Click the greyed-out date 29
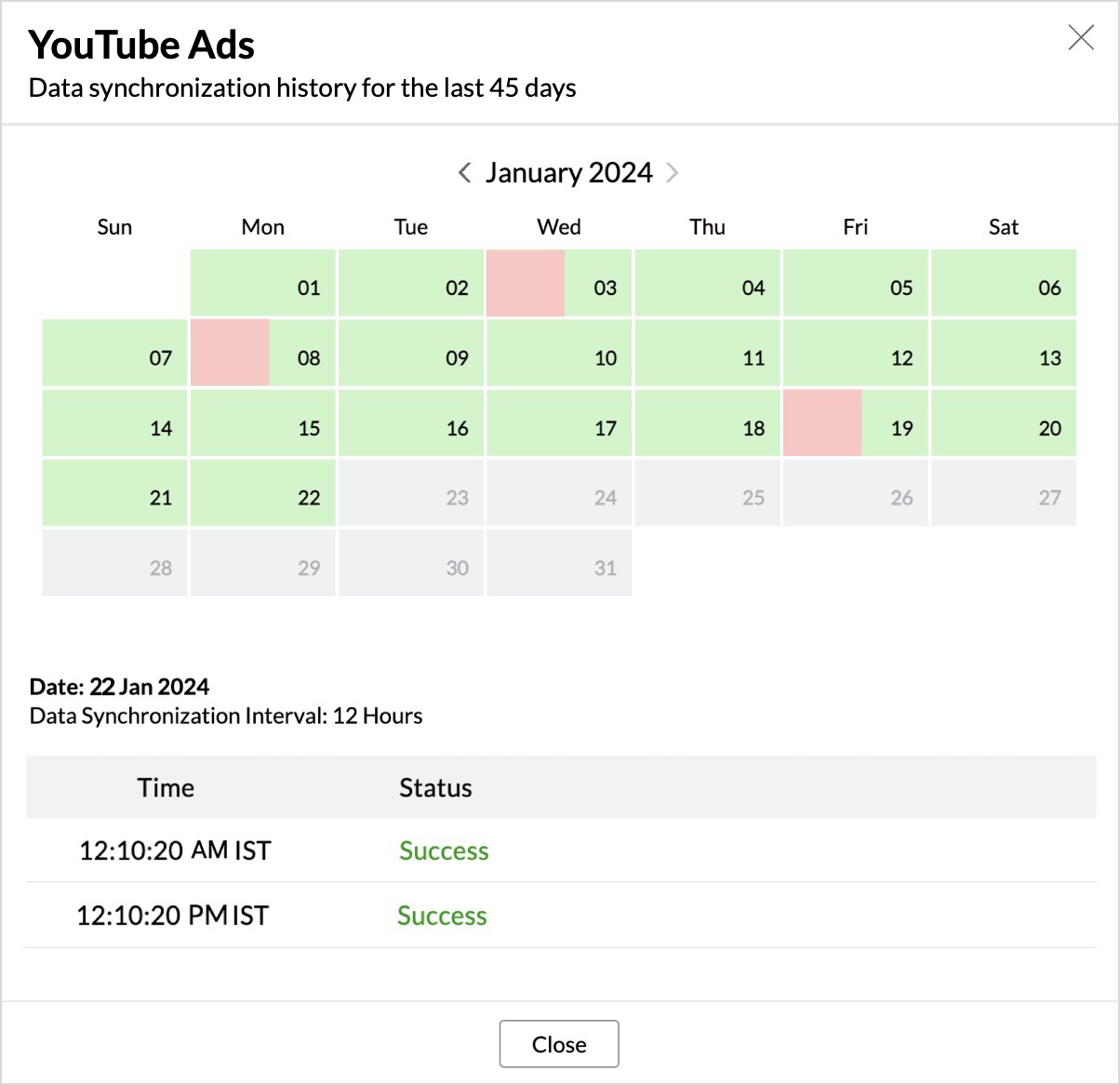 coord(263,563)
